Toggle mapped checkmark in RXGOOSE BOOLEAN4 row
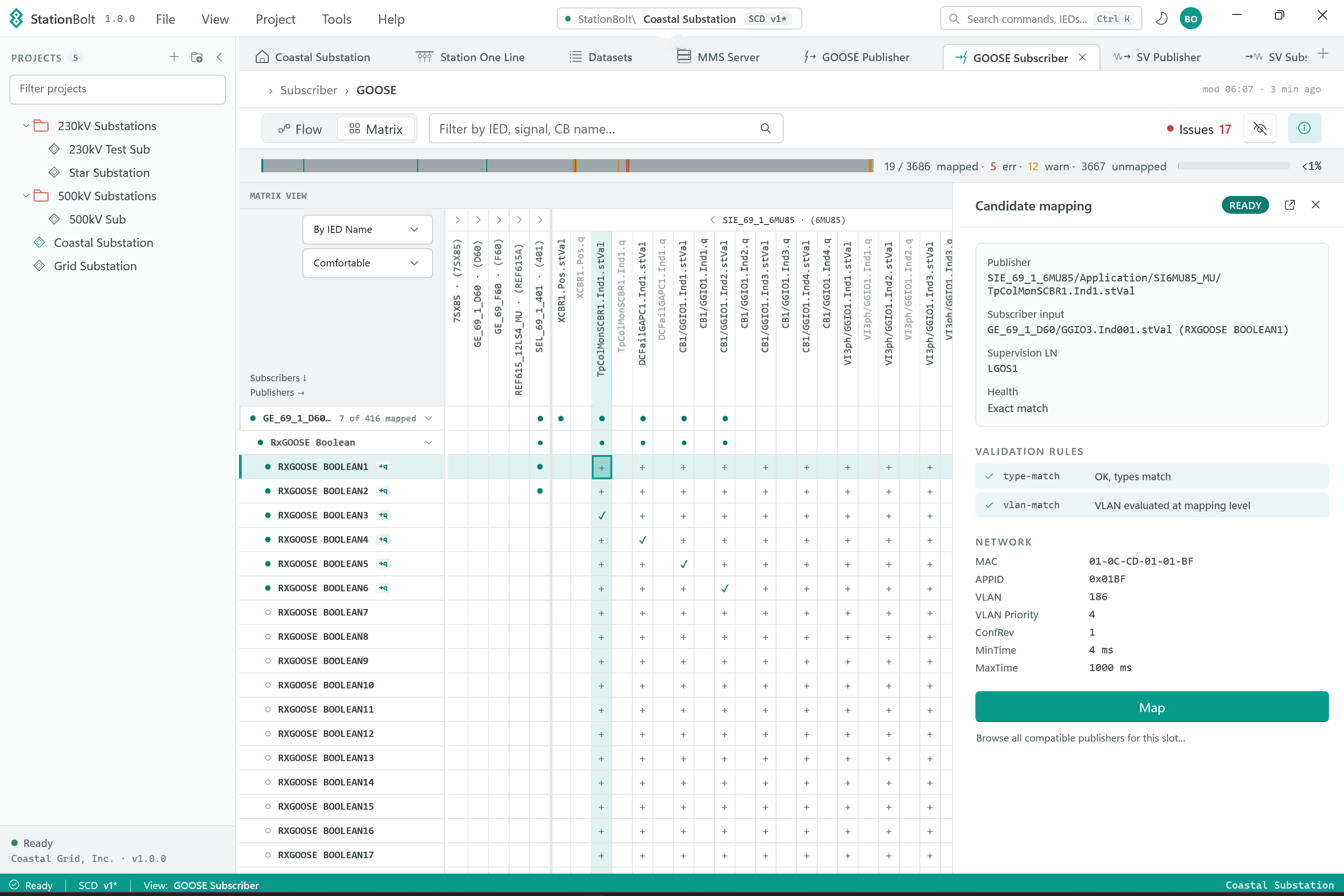This screenshot has width=1344, height=896. click(643, 540)
